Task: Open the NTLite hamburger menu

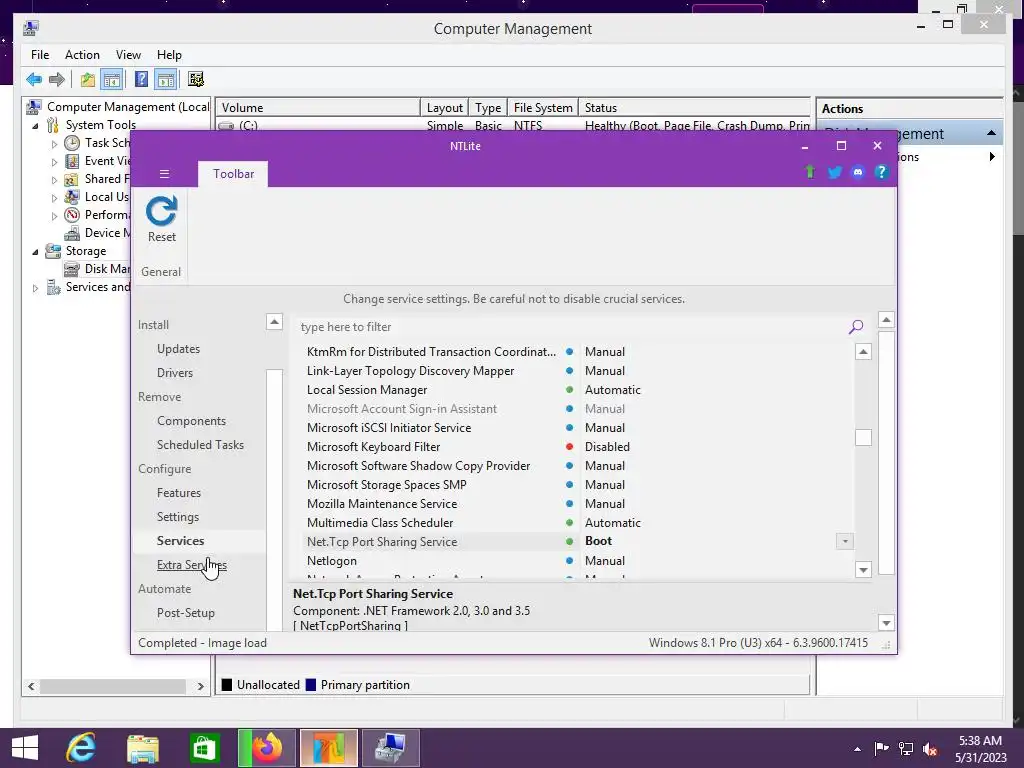Action: pyautogui.click(x=165, y=174)
